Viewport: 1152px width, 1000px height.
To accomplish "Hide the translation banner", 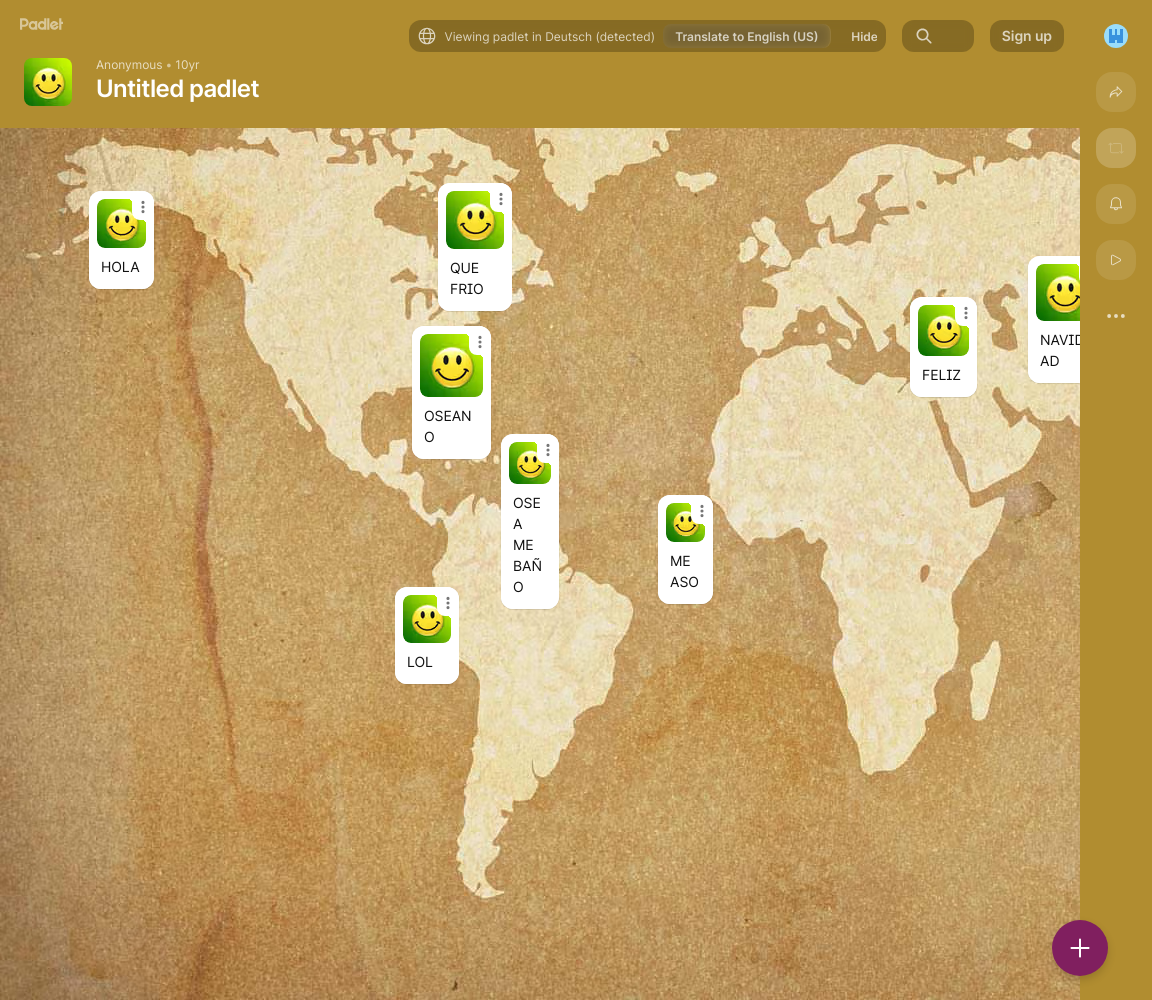I will [x=864, y=36].
